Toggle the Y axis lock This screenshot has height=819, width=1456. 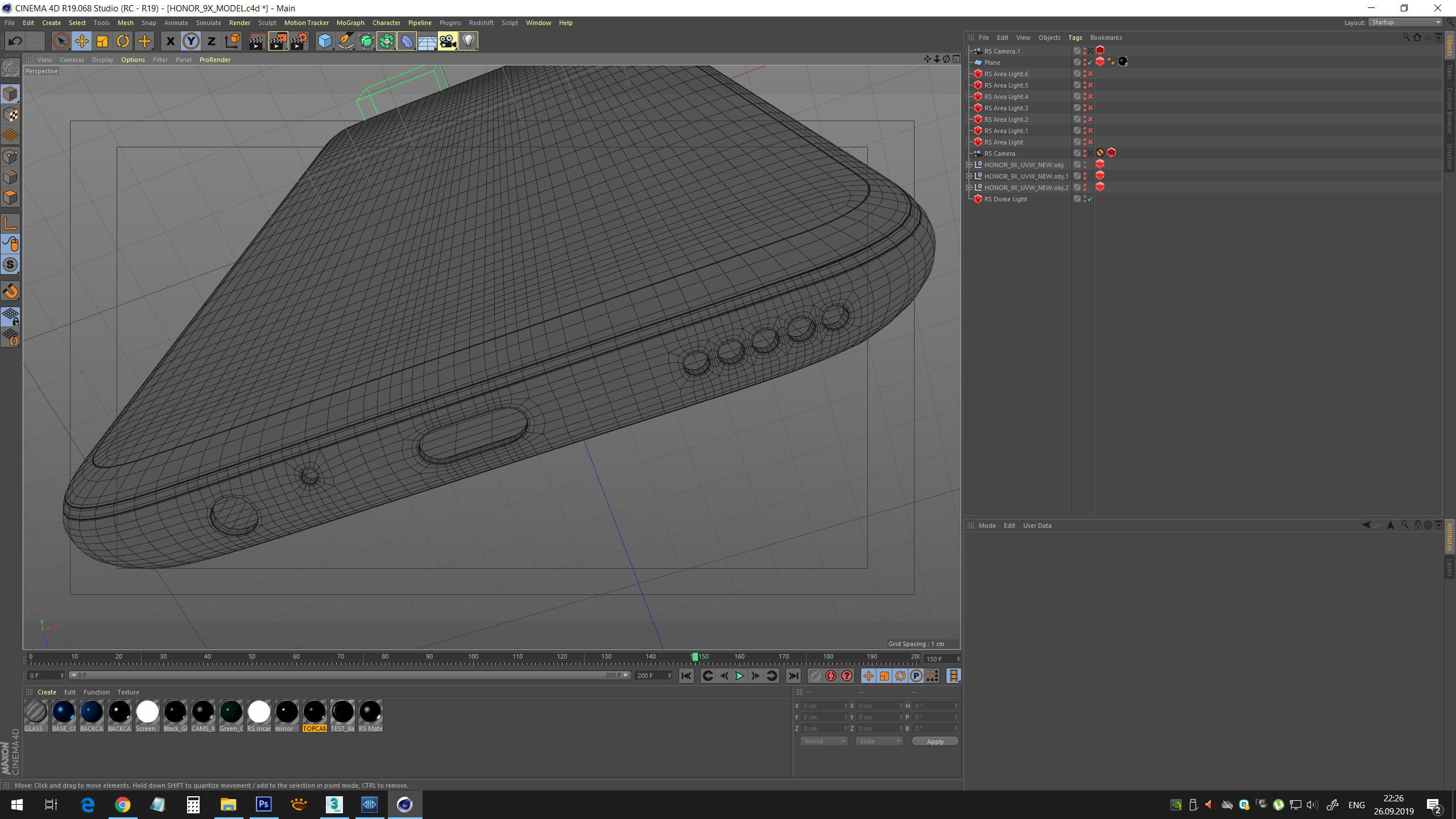(x=191, y=41)
